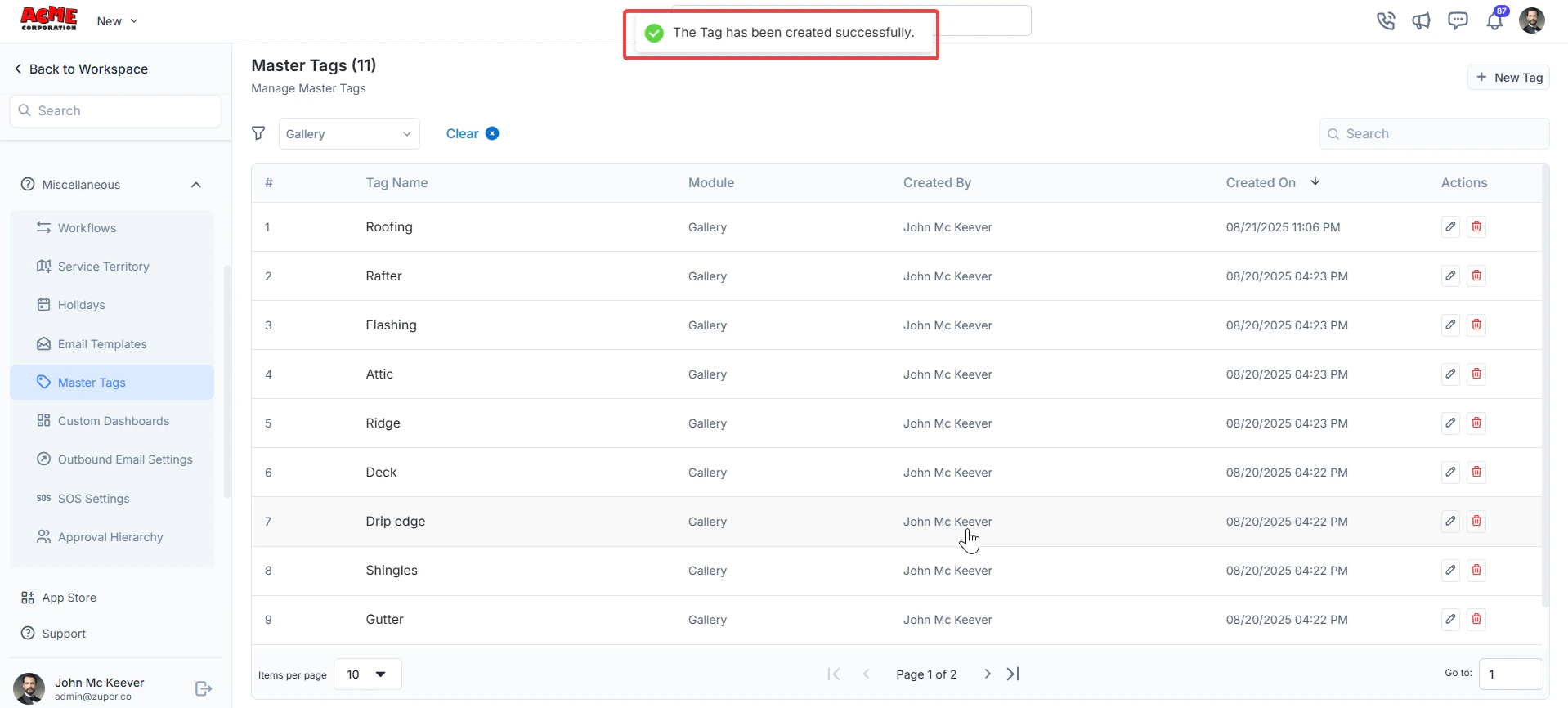The width and height of the screenshot is (1568, 708).
Task: Delete the Drip edge tag
Action: click(x=1476, y=521)
